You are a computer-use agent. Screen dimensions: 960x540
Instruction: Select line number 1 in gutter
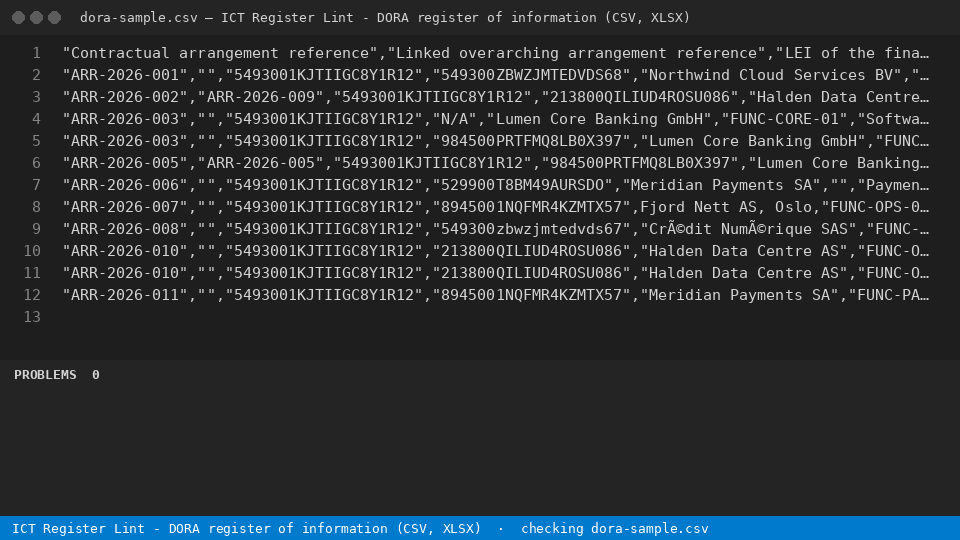37,53
